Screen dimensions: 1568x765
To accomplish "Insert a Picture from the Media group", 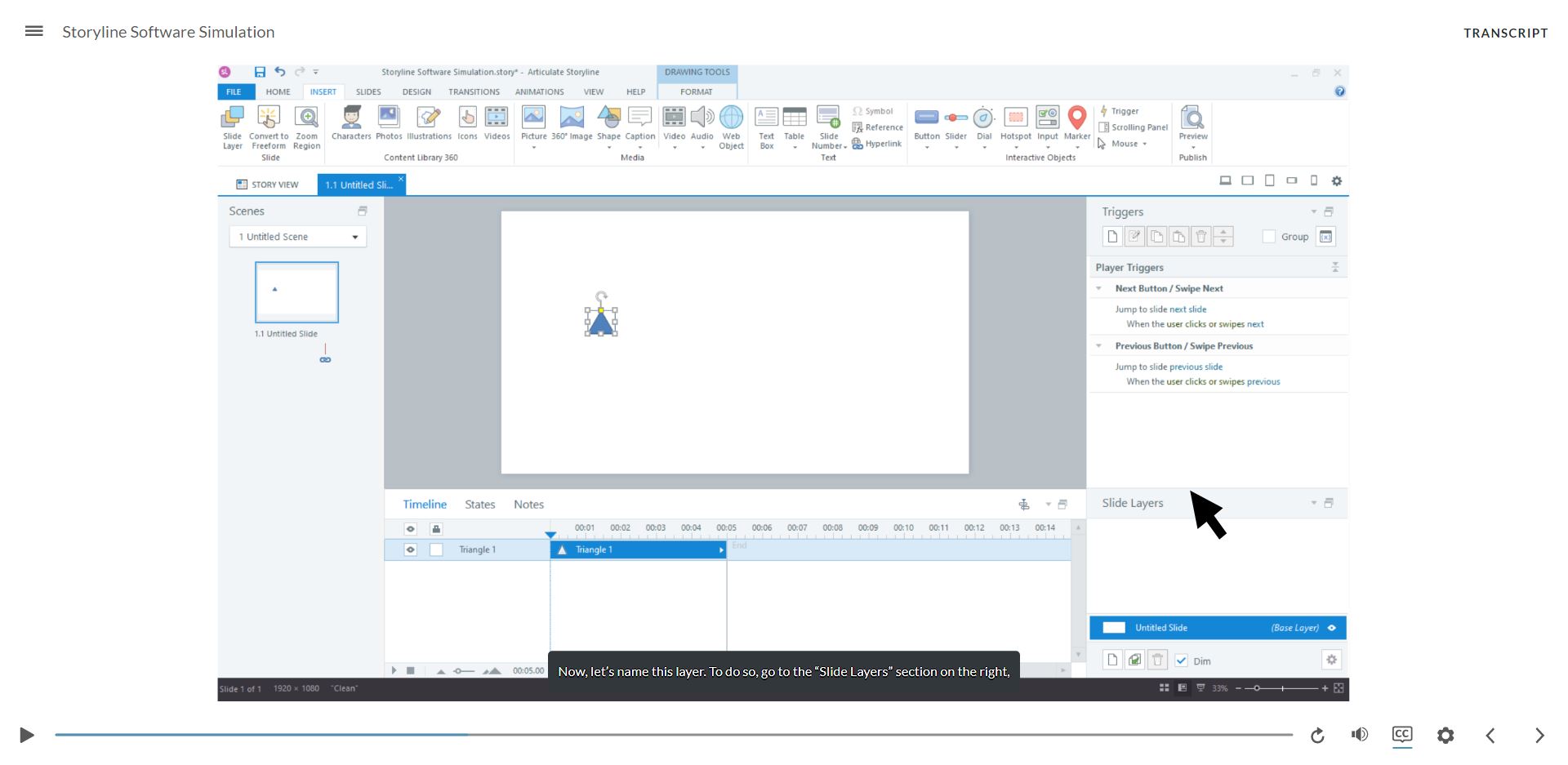I will tap(533, 122).
